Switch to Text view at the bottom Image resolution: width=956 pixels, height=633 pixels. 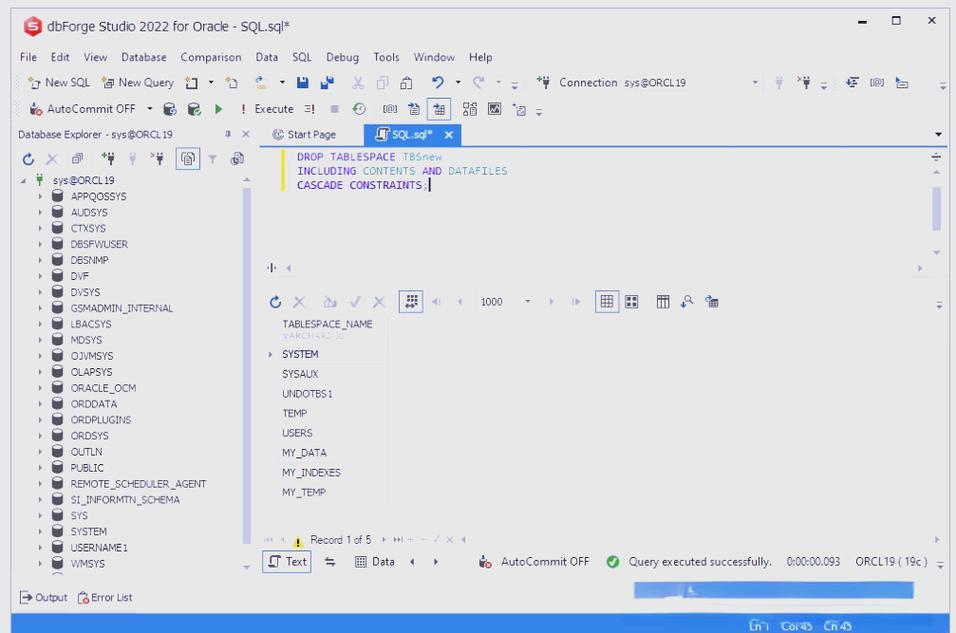[286, 562]
